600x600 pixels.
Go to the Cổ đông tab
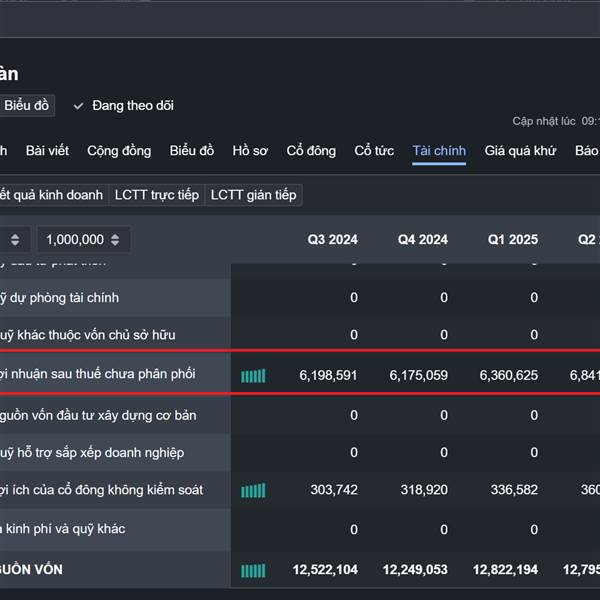pos(311,151)
